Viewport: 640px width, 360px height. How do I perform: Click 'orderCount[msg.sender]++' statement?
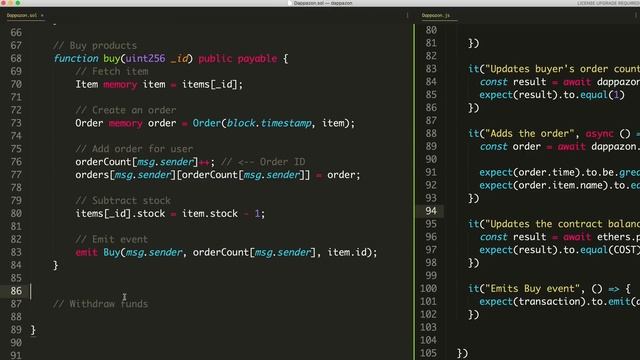145,162
